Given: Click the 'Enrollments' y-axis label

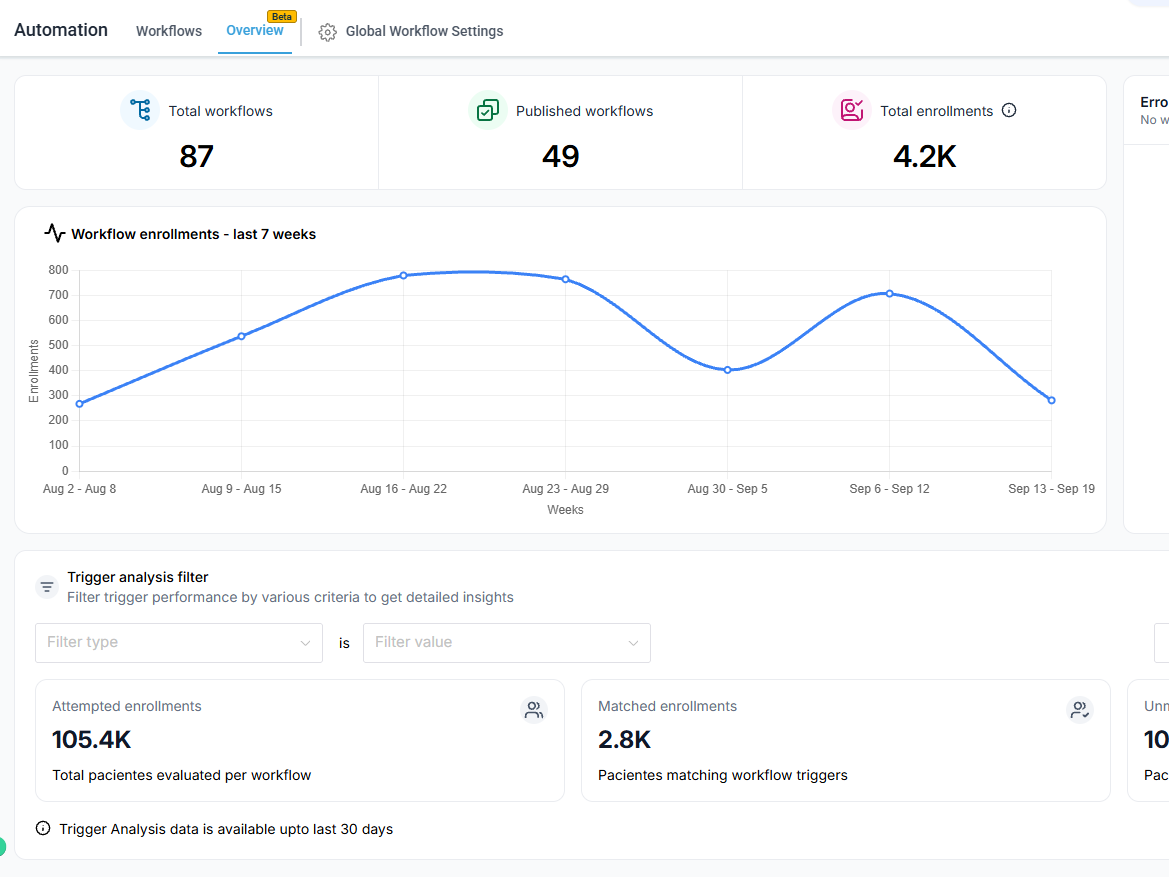Looking at the screenshot, I should (x=34, y=371).
